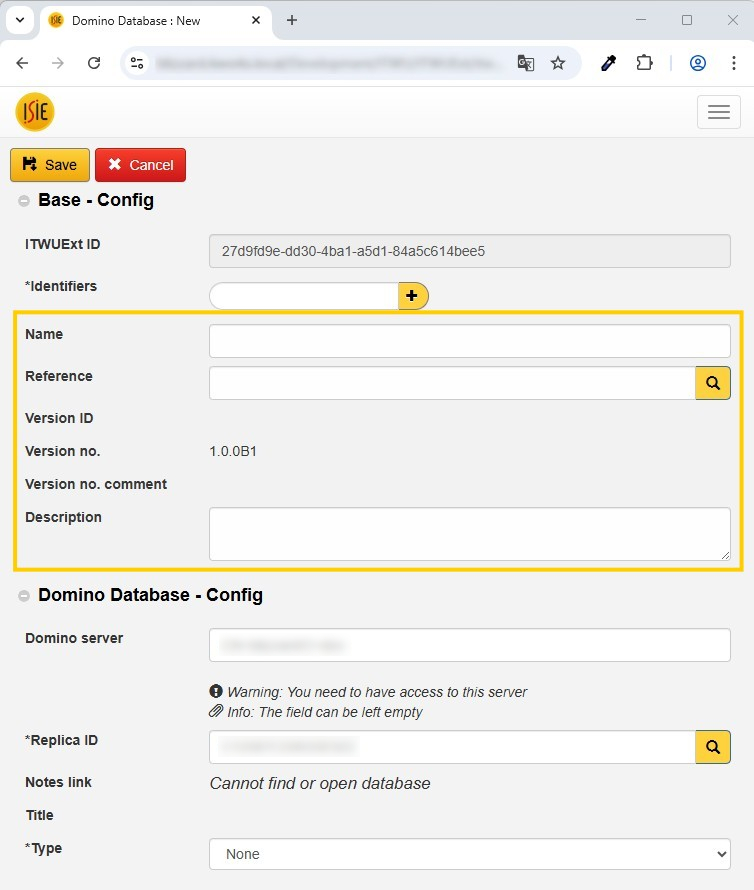Open the tab search dropdown

[x=20, y=20]
